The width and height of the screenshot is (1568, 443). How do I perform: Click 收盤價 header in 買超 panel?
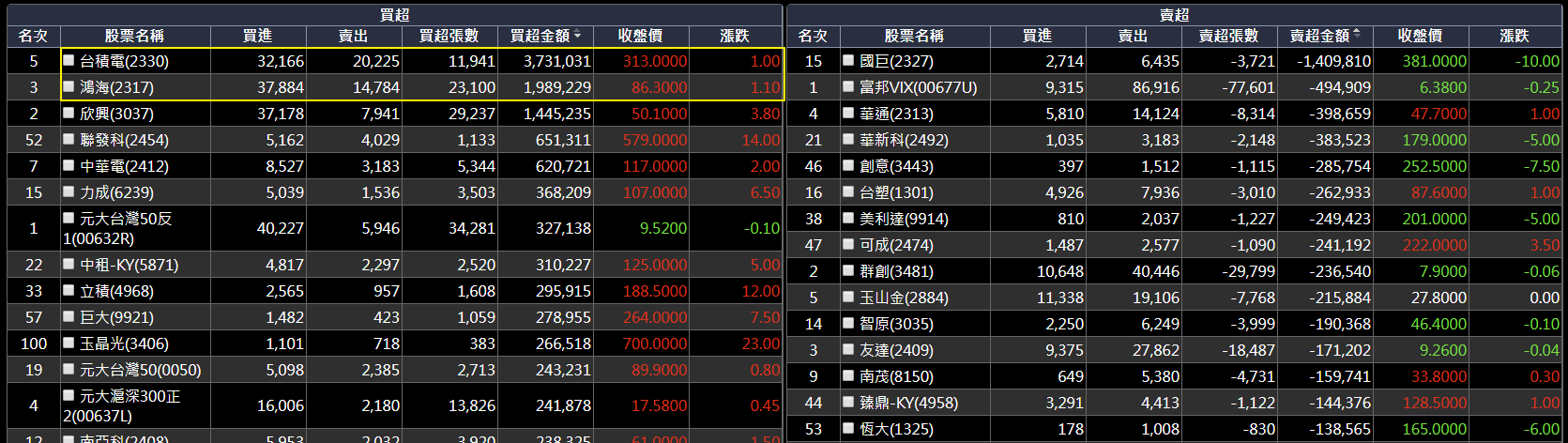point(640,36)
